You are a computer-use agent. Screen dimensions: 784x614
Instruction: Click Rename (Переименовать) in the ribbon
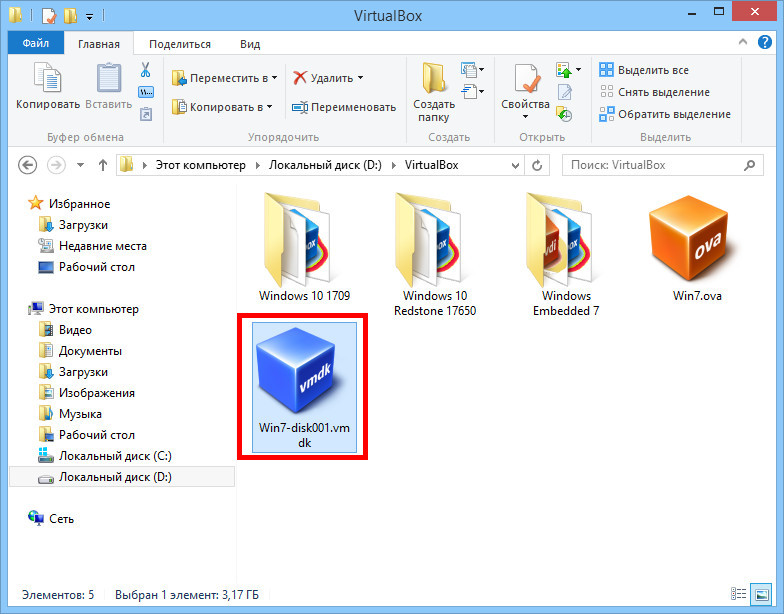(344, 107)
